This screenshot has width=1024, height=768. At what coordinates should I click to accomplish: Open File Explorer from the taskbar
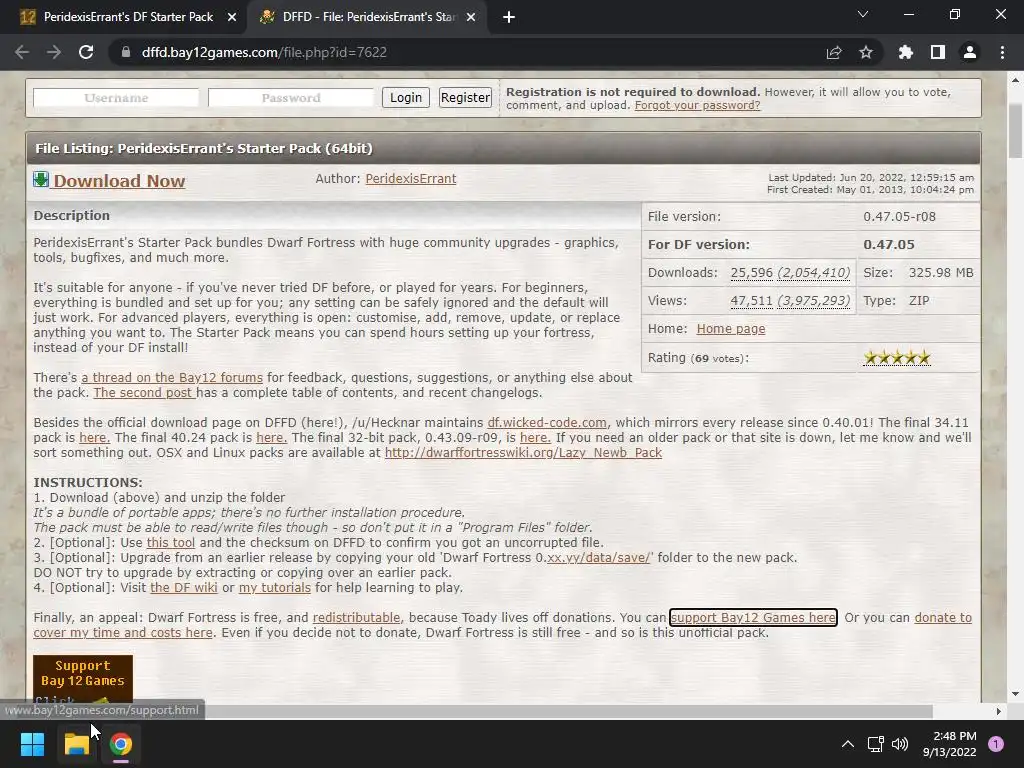point(76,744)
